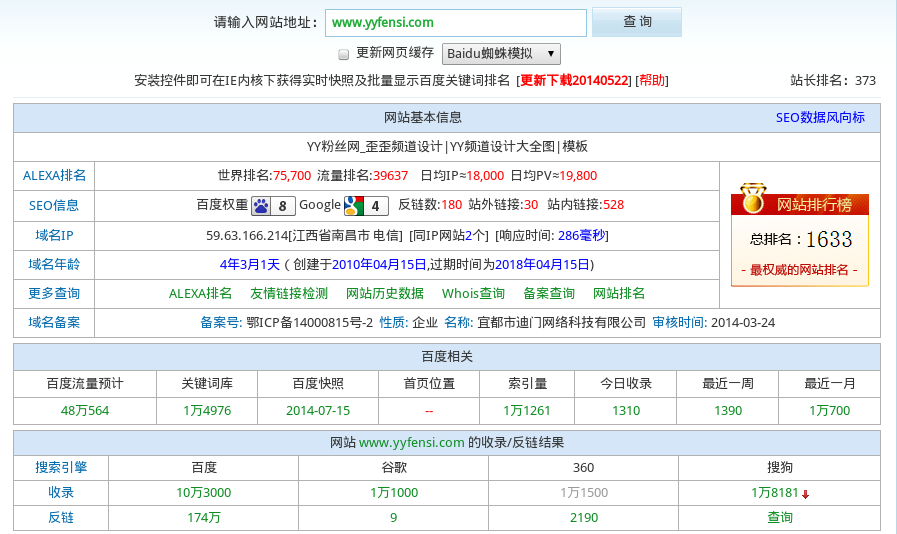This screenshot has height=534, width=897.
Task: Open the Baidu蜘蛛模拟 dropdown
Action: (x=501, y=54)
